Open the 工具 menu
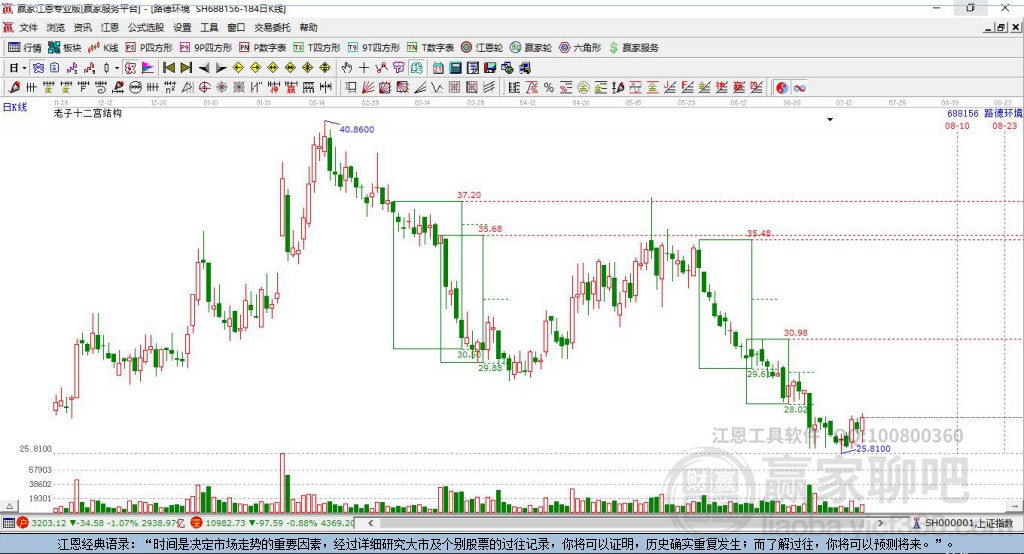1024x554 pixels. pyautogui.click(x=209, y=27)
